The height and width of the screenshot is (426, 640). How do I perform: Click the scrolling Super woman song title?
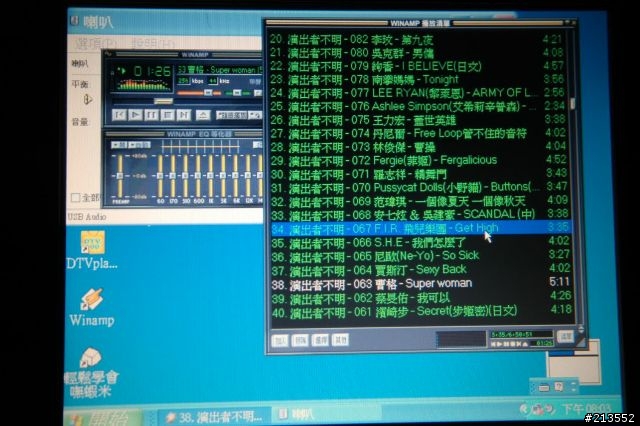pos(220,70)
